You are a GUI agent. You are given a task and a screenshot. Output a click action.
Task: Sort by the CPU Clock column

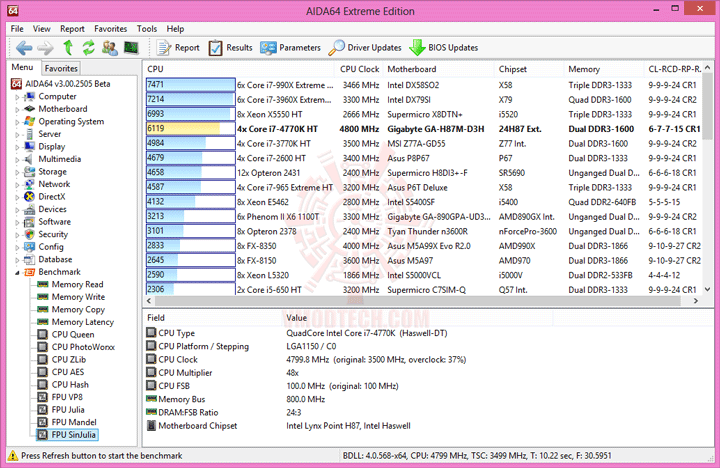click(359, 69)
